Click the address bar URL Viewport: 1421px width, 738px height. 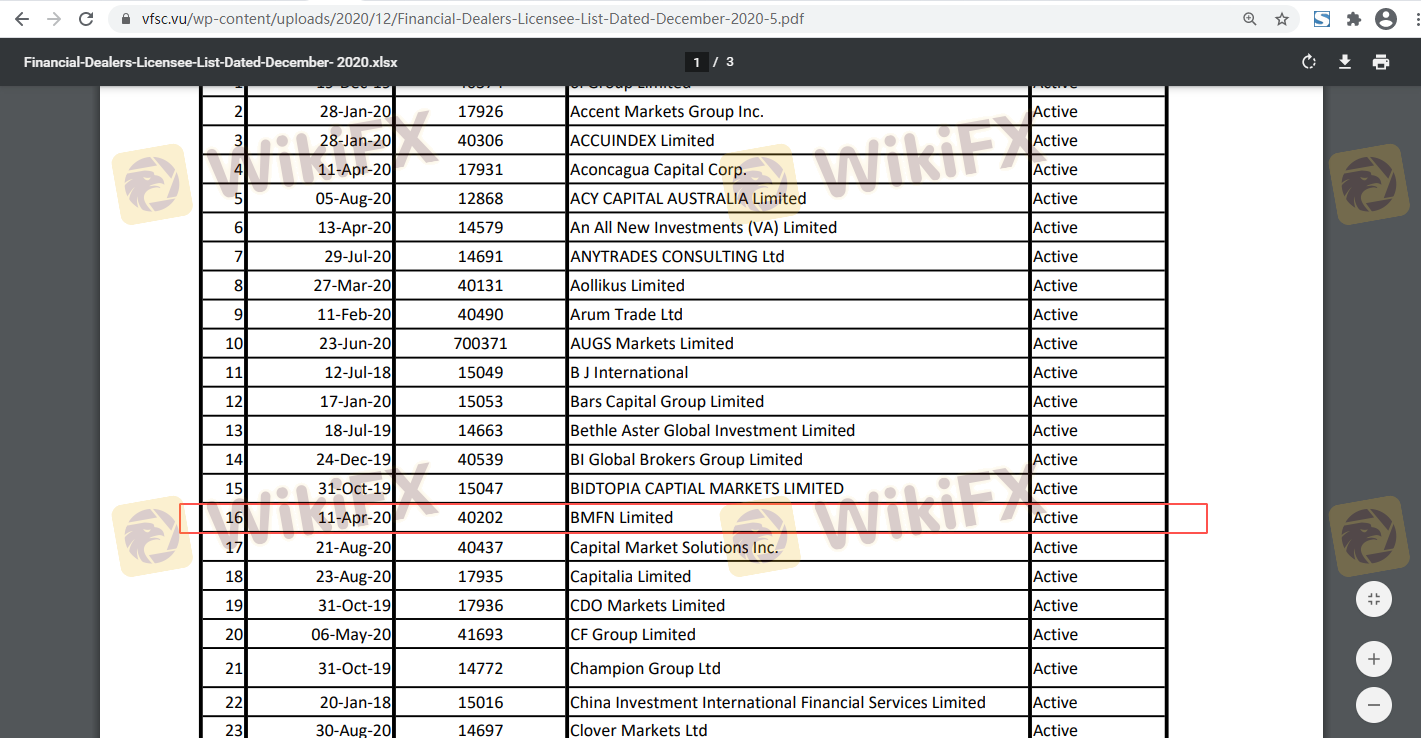tap(470, 19)
